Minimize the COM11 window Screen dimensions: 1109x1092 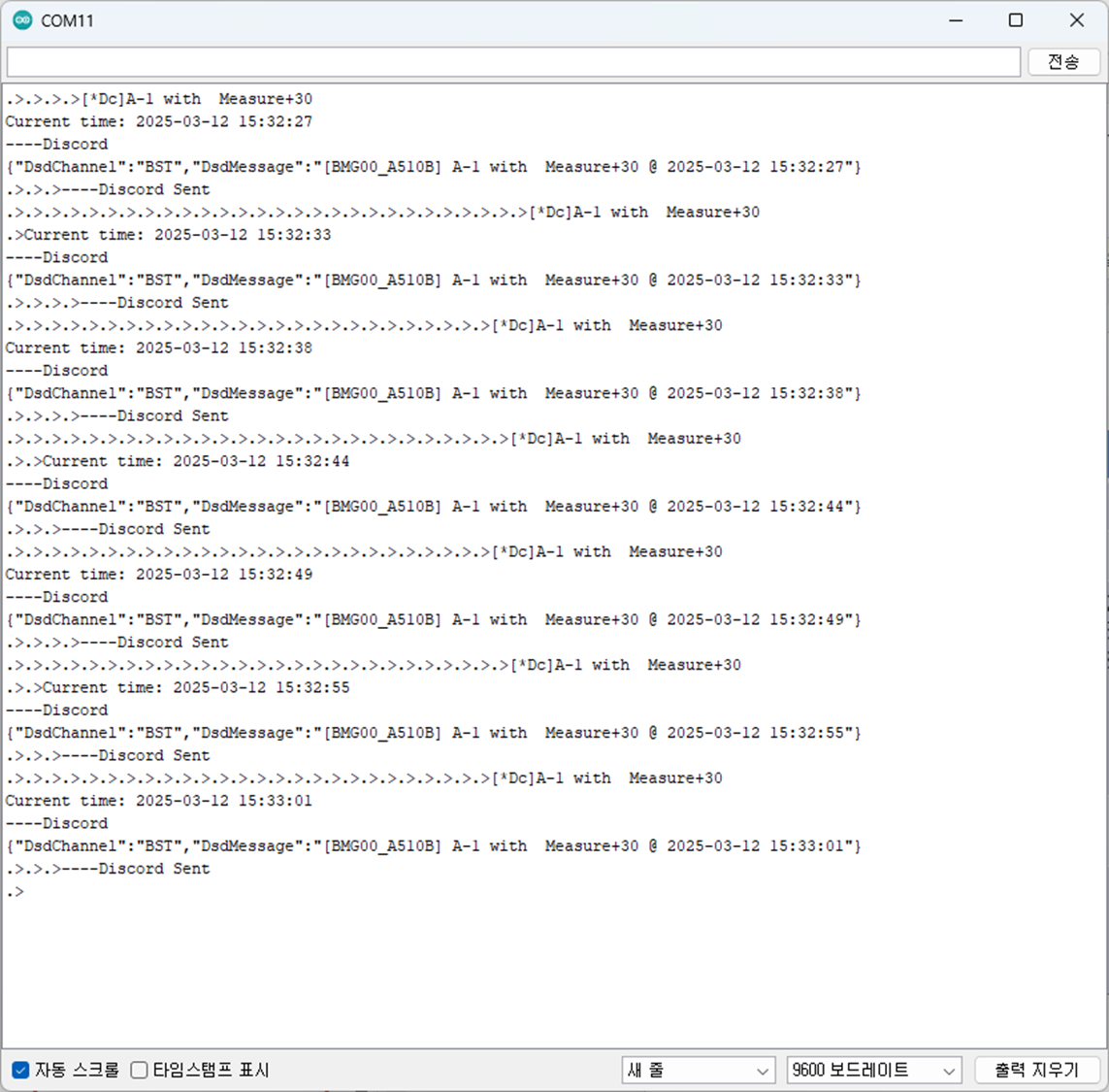(x=956, y=20)
